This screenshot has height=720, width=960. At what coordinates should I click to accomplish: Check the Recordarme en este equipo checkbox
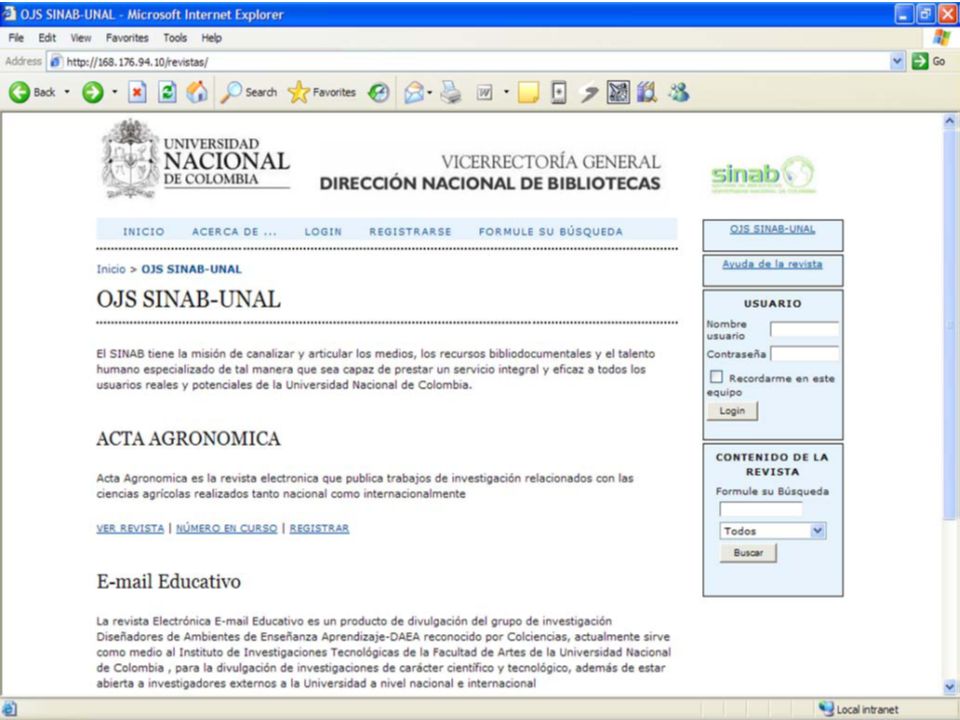click(716, 377)
